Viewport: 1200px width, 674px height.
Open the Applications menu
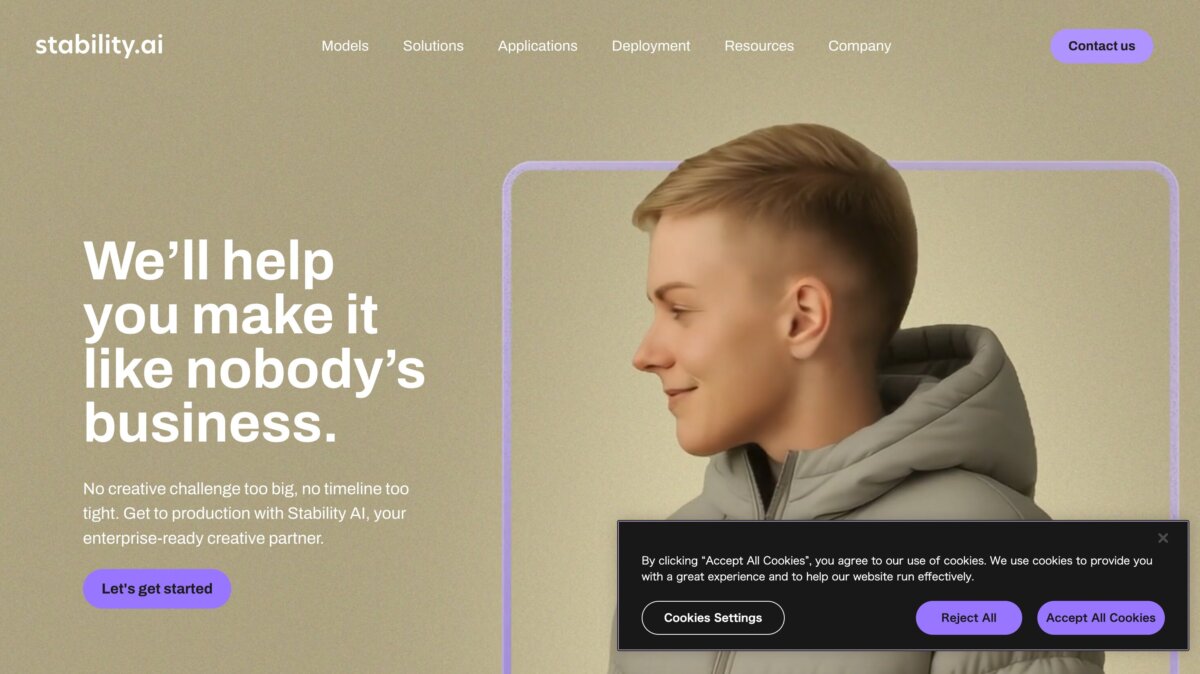pyautogui.click(x=537, y=46)
